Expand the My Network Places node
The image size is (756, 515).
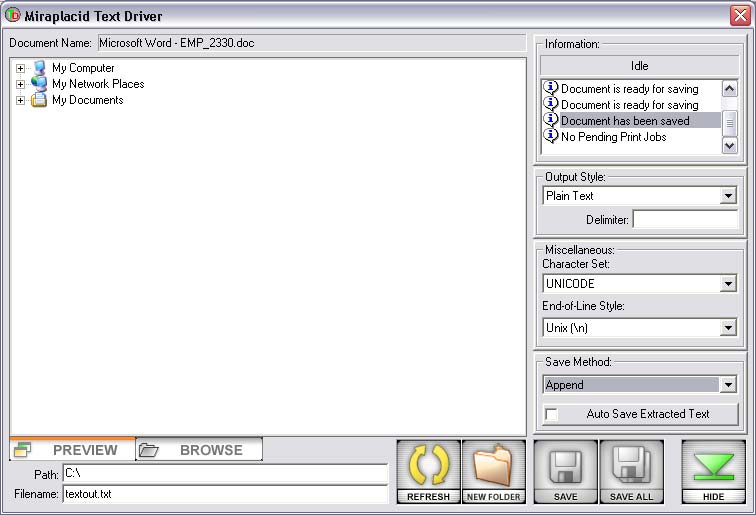point(20,84)
